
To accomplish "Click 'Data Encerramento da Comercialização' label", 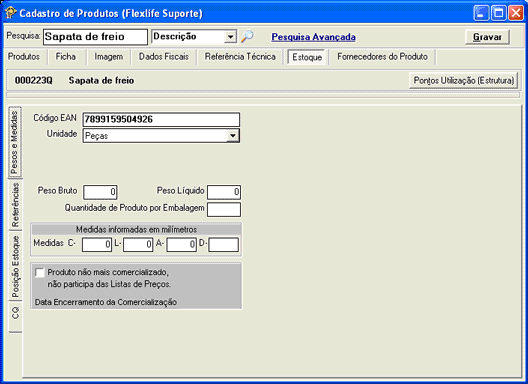I will tap(106, 302).
